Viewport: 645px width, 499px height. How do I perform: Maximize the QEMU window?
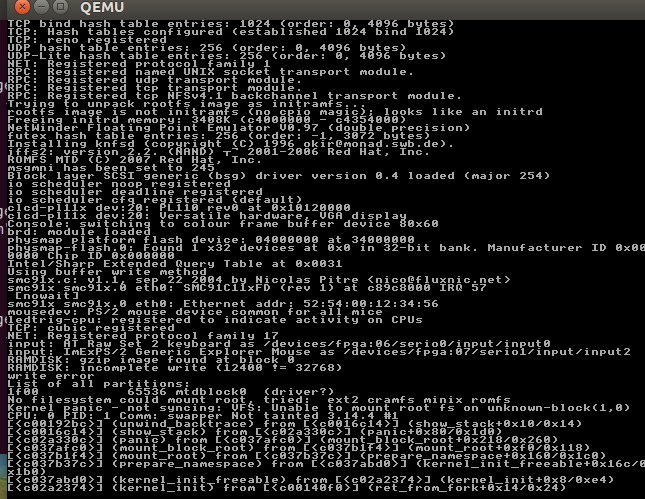tap(61, 7)
